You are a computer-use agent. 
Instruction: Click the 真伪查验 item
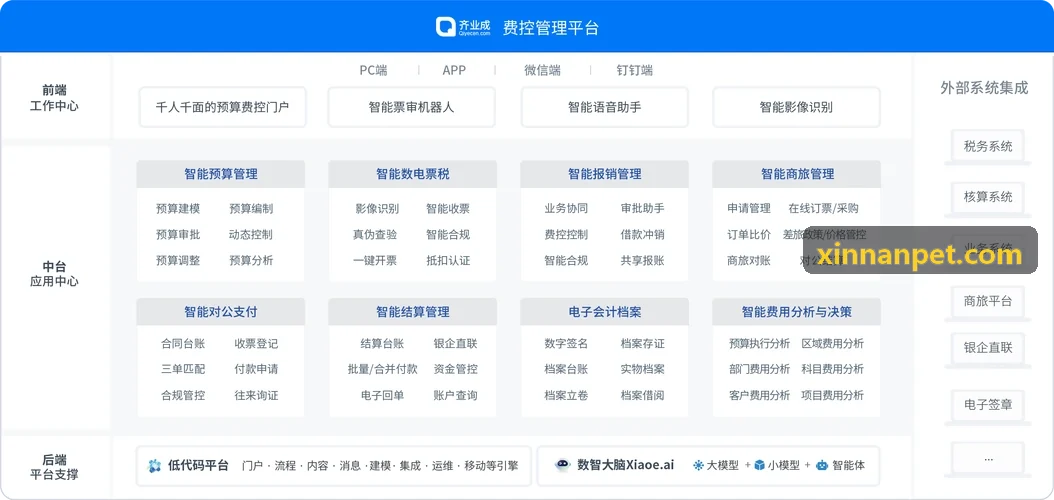tap(375, 235)
